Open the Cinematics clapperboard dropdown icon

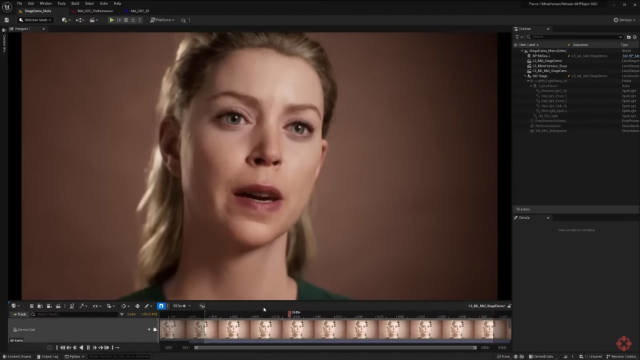point(93,20)
